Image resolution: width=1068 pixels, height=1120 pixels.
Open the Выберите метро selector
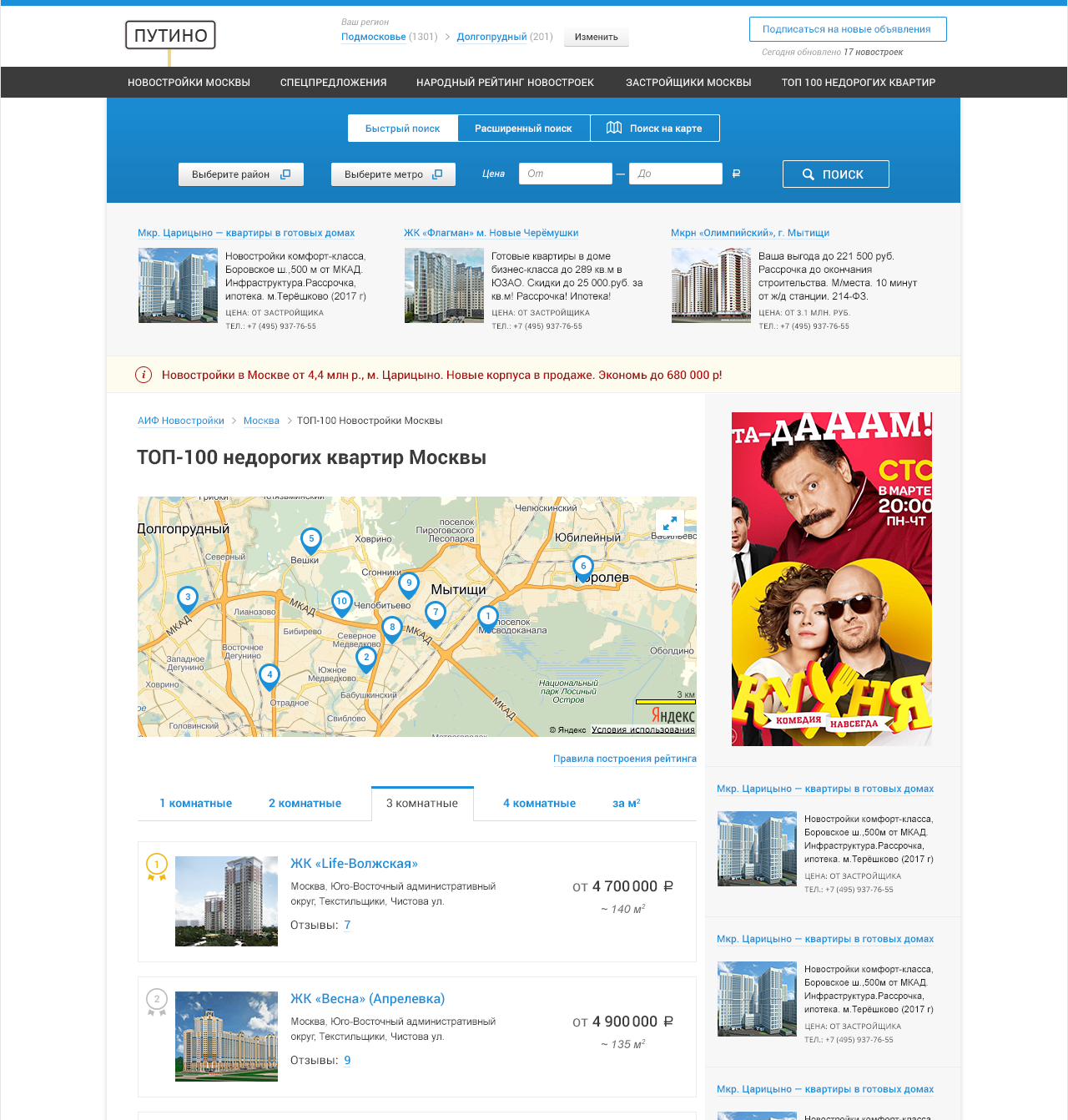click(393, 174)
